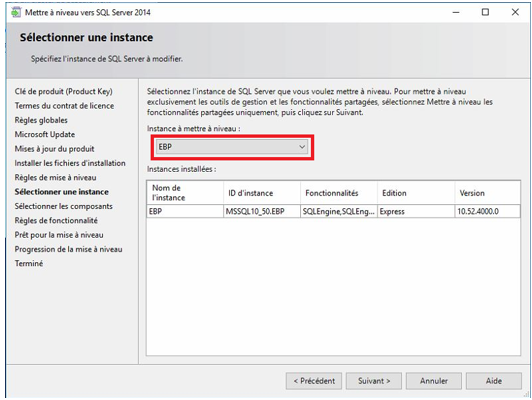Click the Suivant button
Screen dimensions: 532x400
(x=374, y=381)
